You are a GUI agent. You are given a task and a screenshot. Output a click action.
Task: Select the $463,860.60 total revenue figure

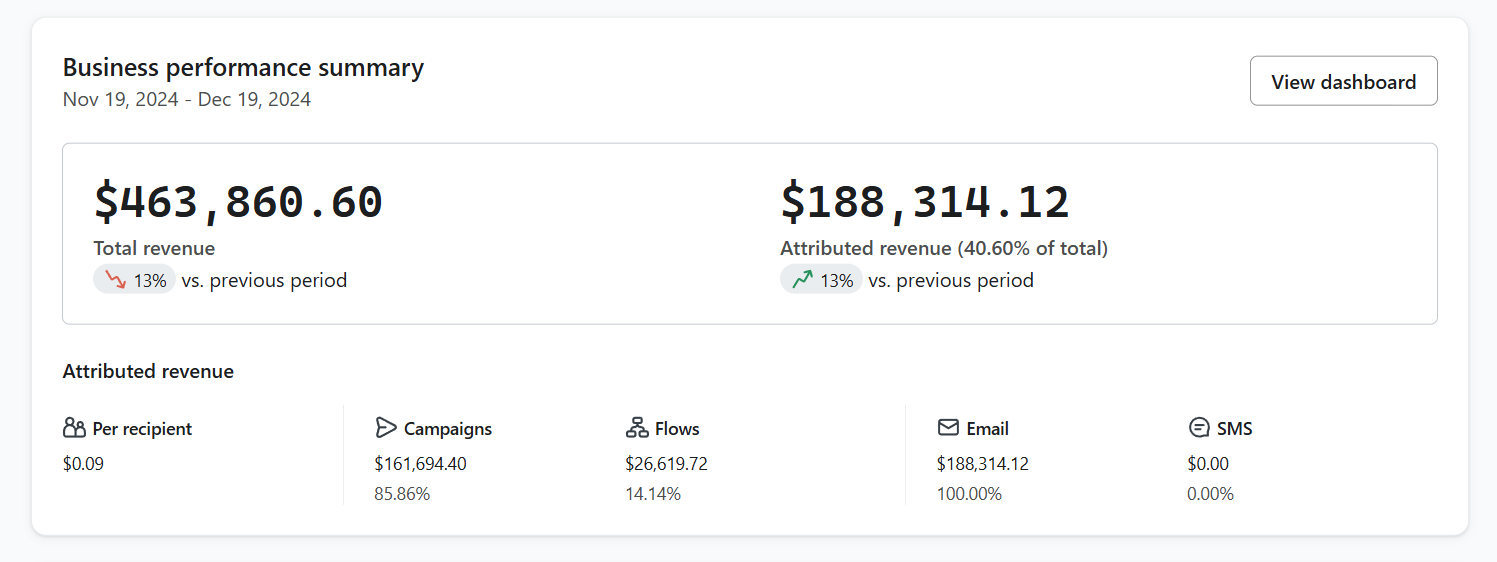(x=238, y=202)
